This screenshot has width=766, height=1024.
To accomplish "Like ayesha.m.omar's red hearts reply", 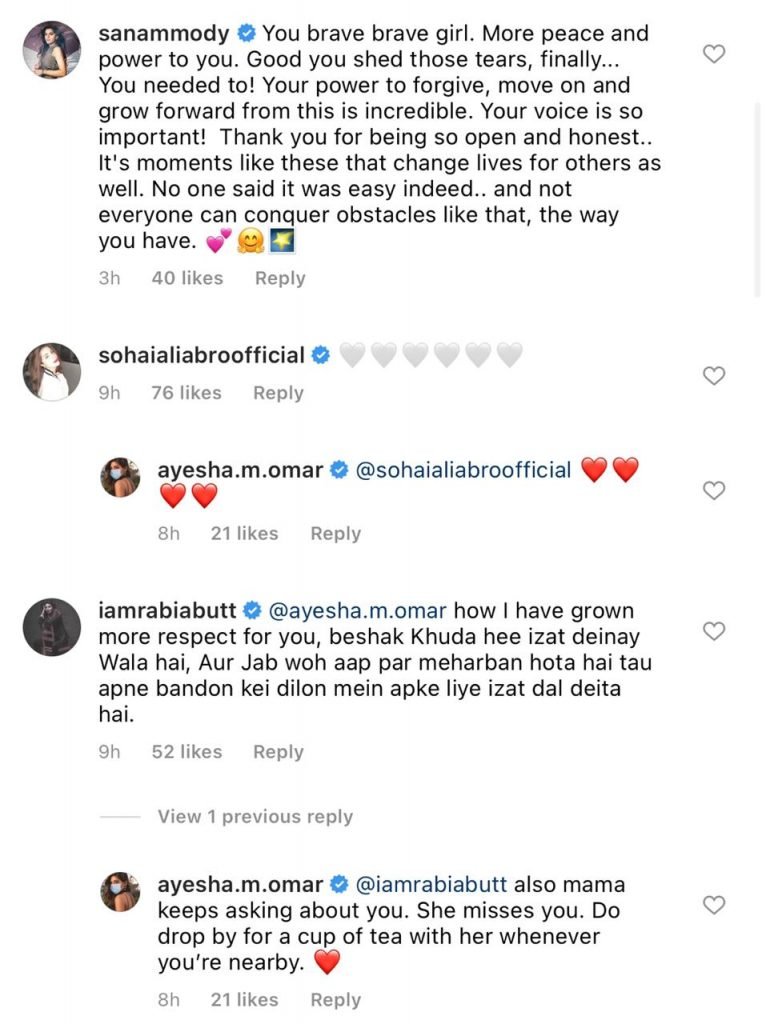I will (714, 490).
